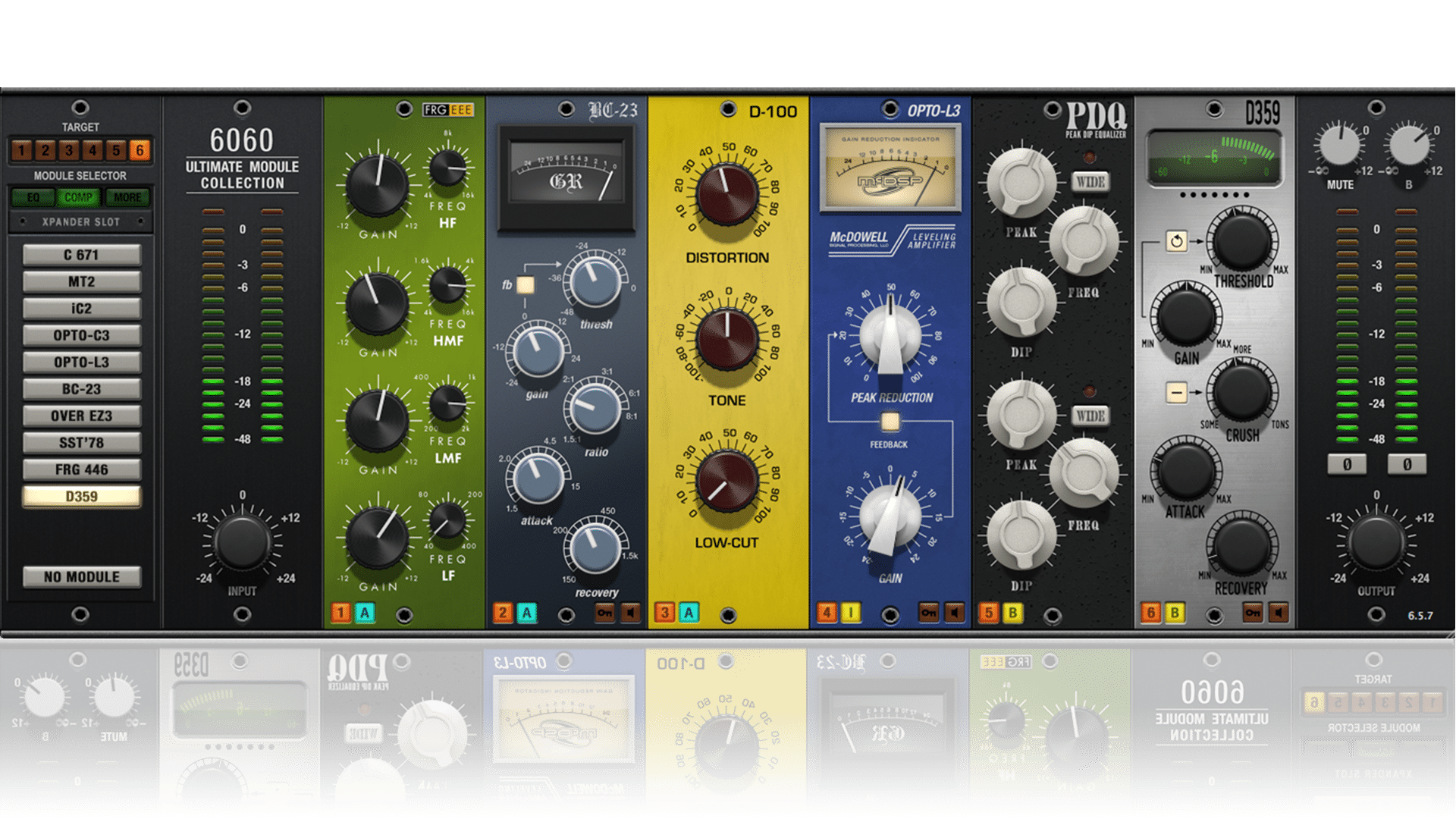Toggle slot 6 number button on D359

(1151, 613)
